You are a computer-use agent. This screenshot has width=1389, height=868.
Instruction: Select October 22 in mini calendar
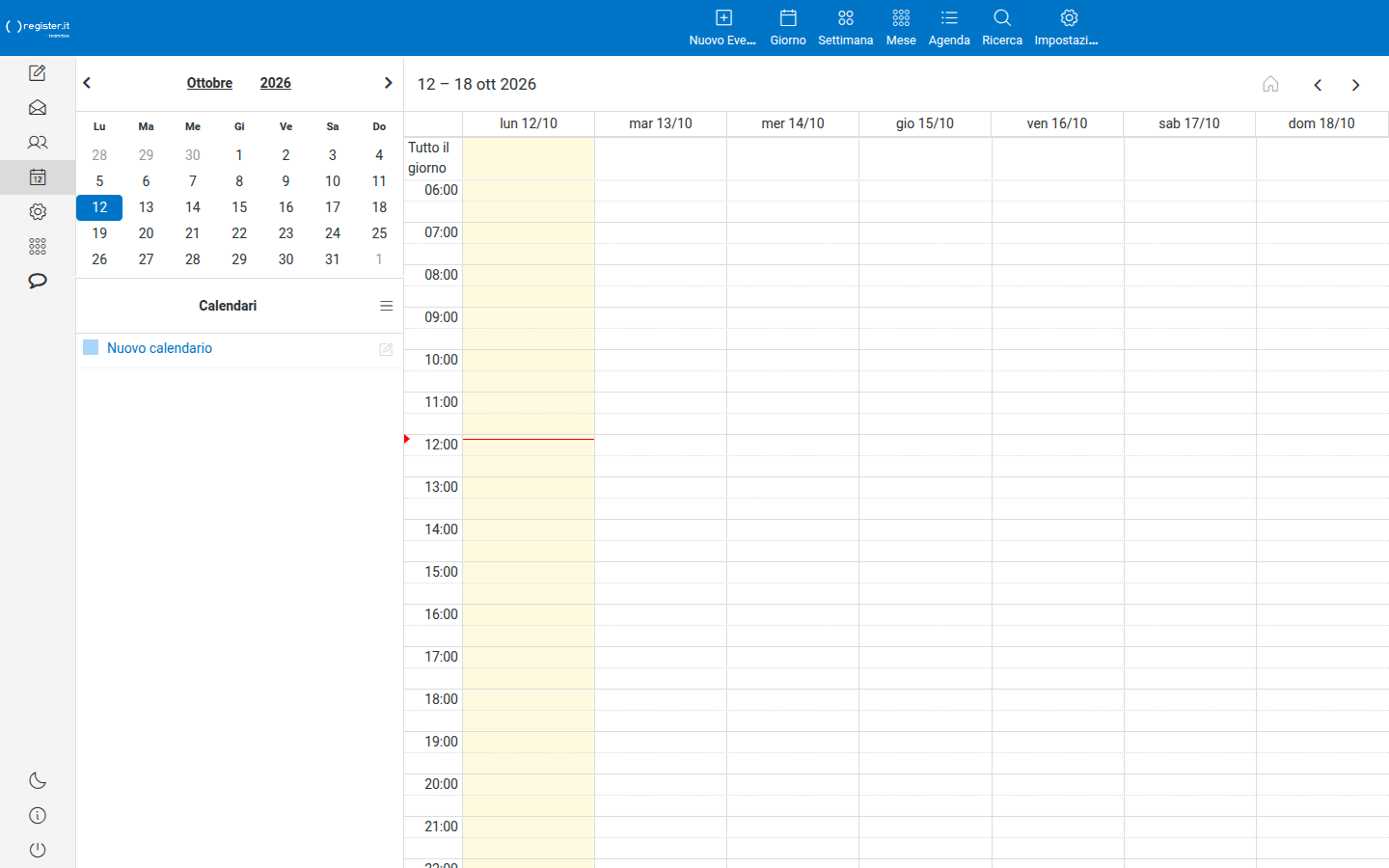(239, 233)
